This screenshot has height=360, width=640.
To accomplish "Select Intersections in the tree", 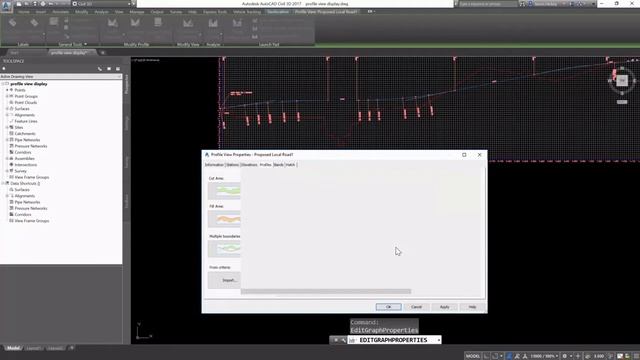I will click(26, 164).
